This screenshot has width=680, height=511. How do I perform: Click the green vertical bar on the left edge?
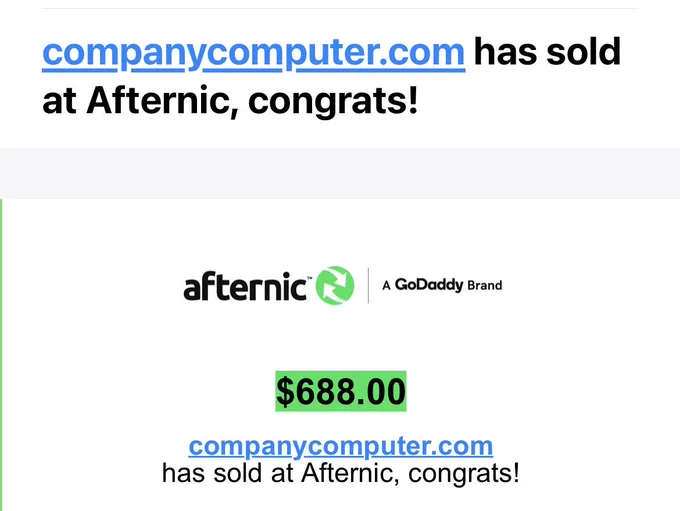coord(1,355)
